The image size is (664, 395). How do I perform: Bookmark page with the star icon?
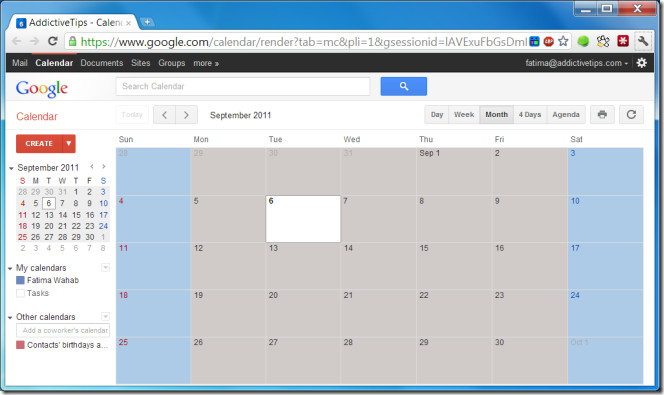click(x=563, y=41)
